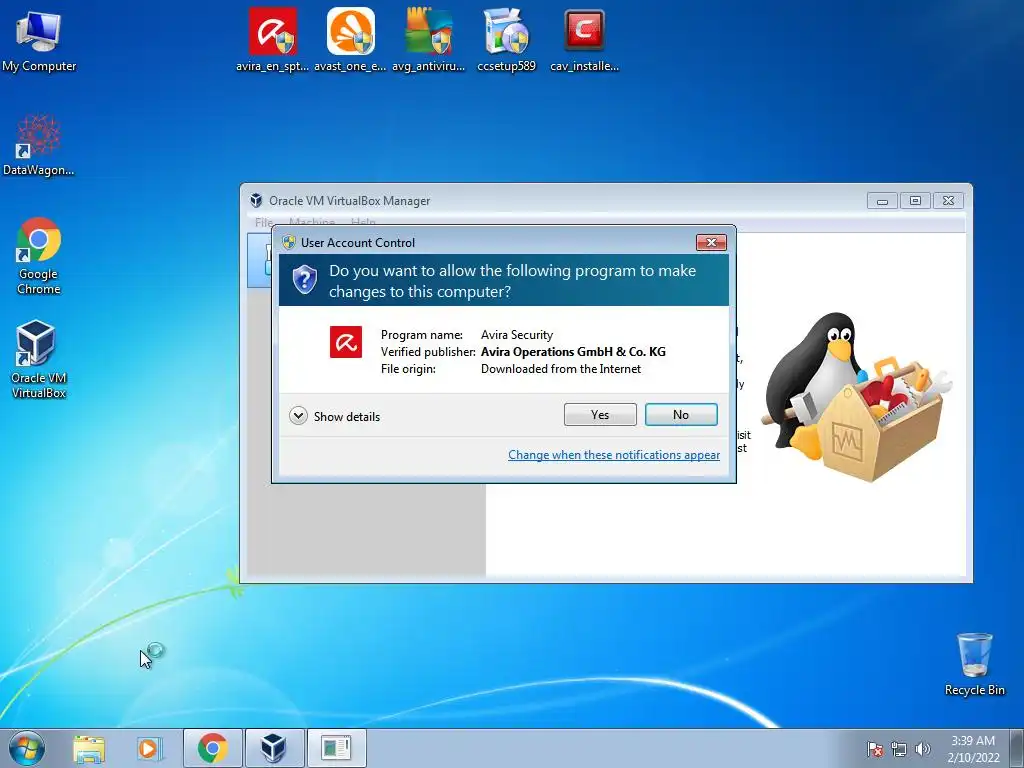Click the Avira logo in UAC dialog
The image size is (1024, 768).
[345, 342]
